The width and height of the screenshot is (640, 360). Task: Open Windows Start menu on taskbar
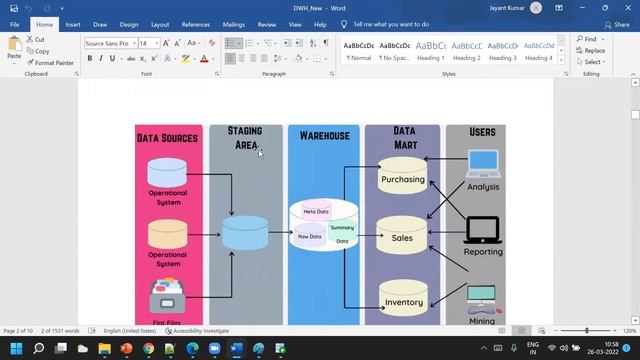(x=16, y=349)
